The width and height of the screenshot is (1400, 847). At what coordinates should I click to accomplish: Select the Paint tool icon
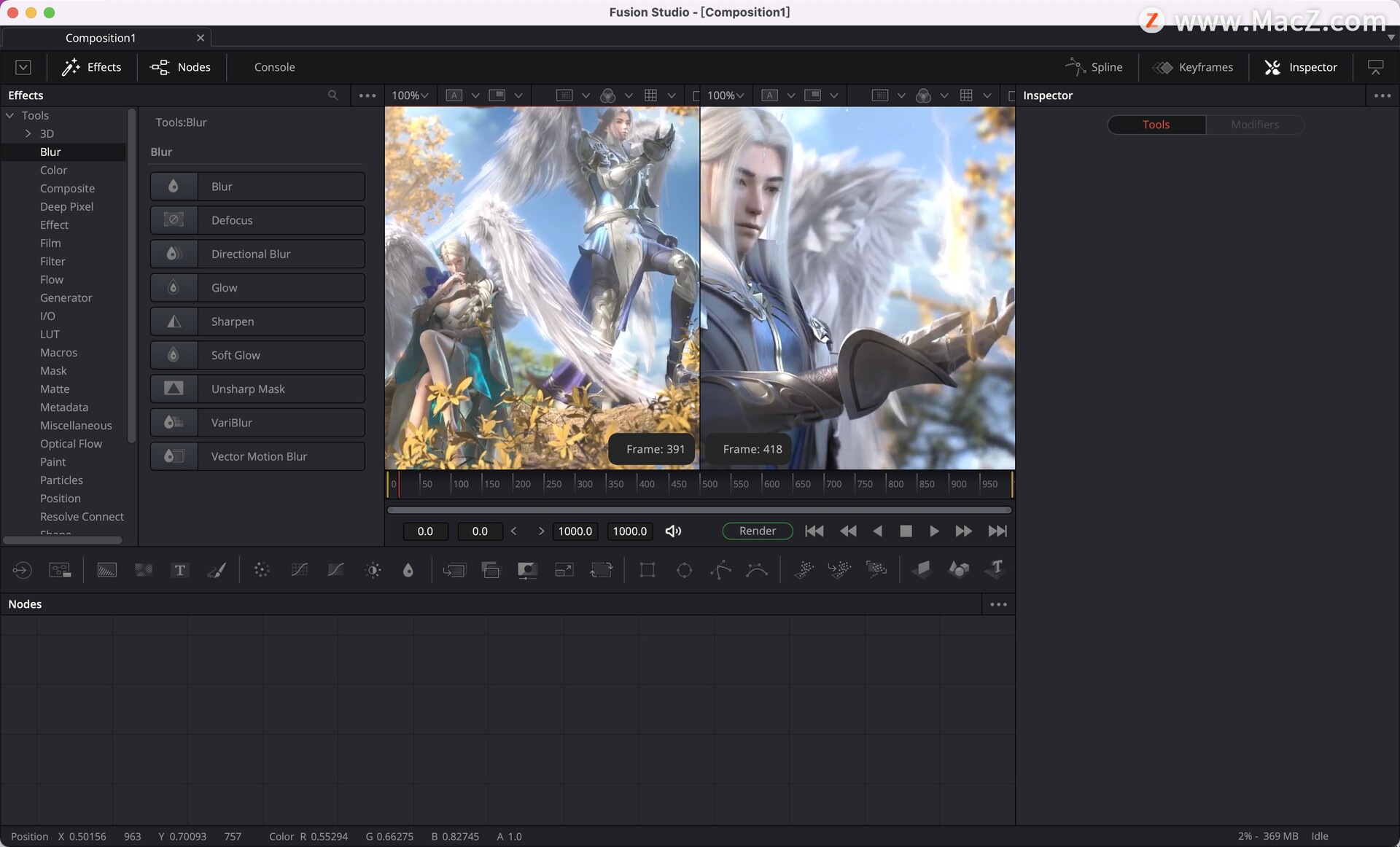[217, 570]
